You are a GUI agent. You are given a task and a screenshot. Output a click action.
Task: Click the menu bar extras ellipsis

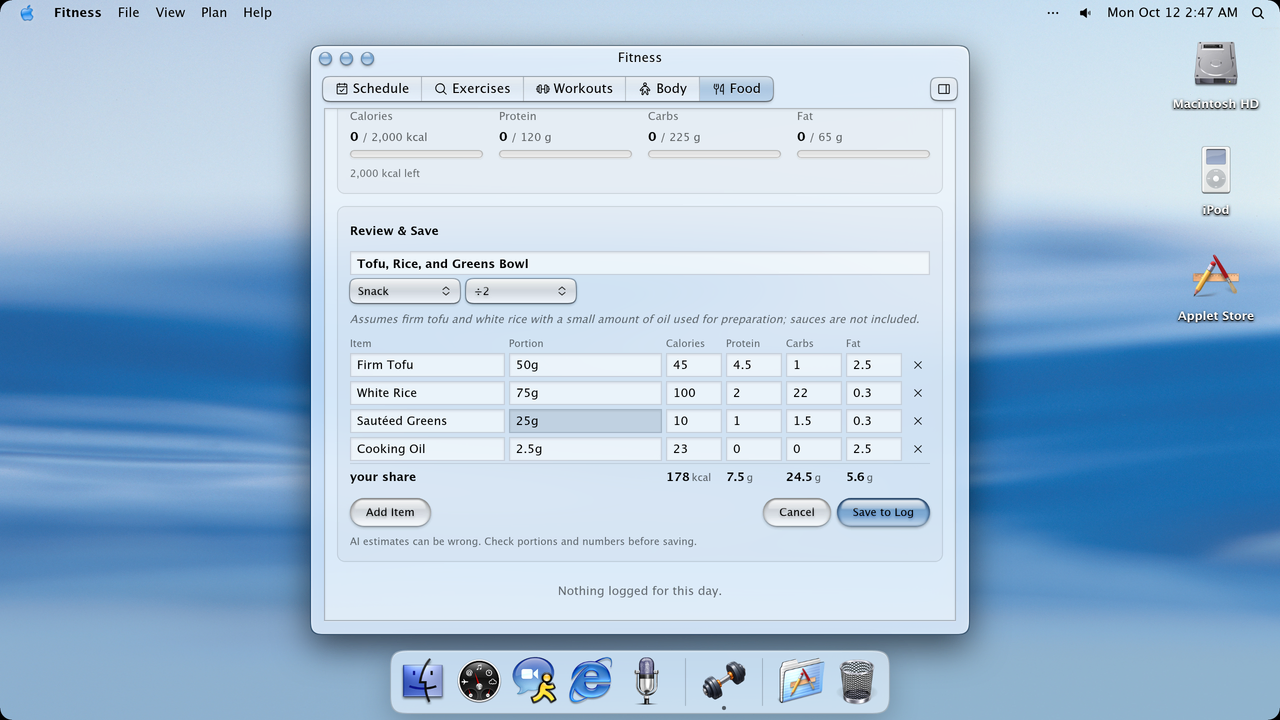[x=1052, y=13]
